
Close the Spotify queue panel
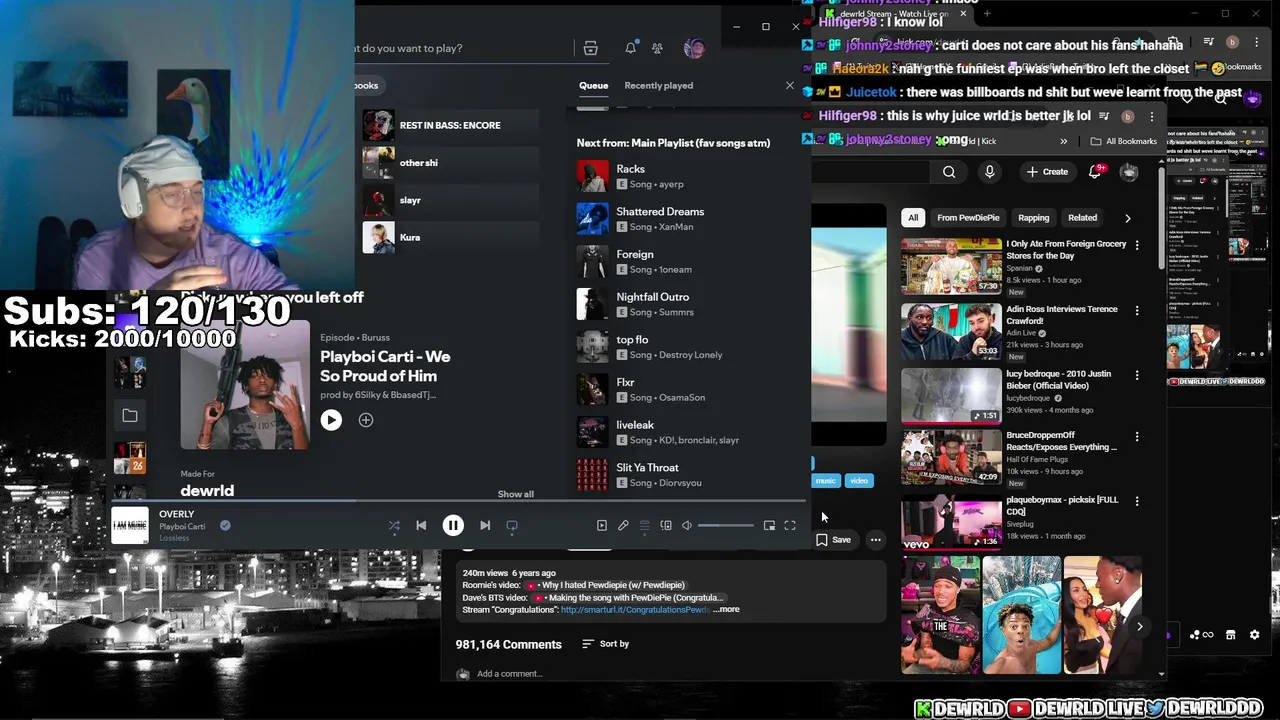pyautogui.click(x=790, y=85)
